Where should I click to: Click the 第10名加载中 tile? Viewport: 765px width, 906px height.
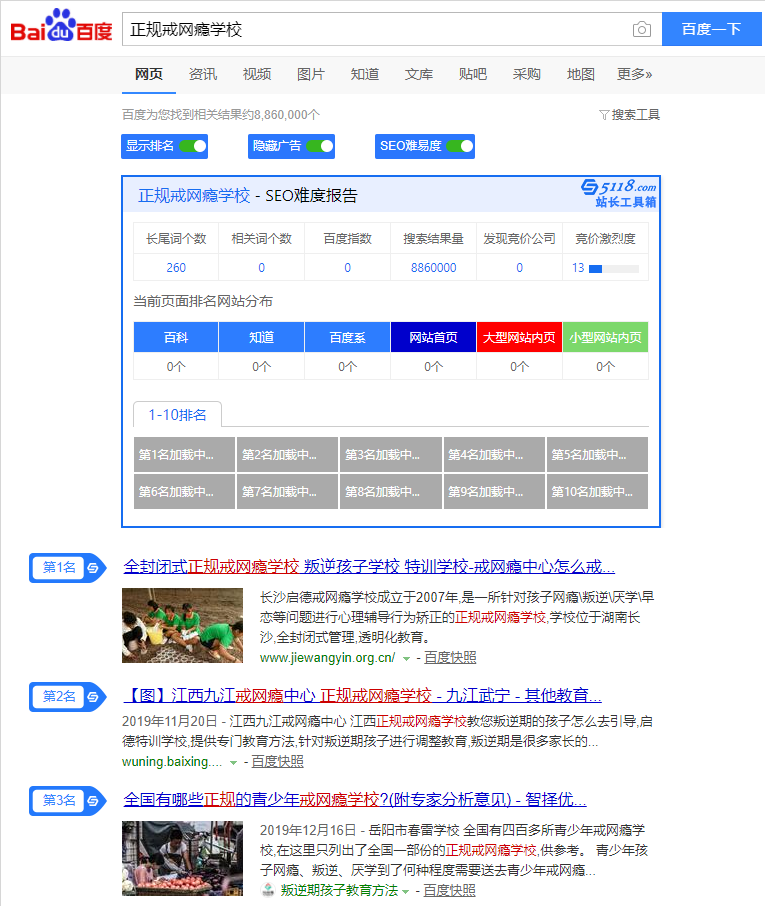coord(597,492)
